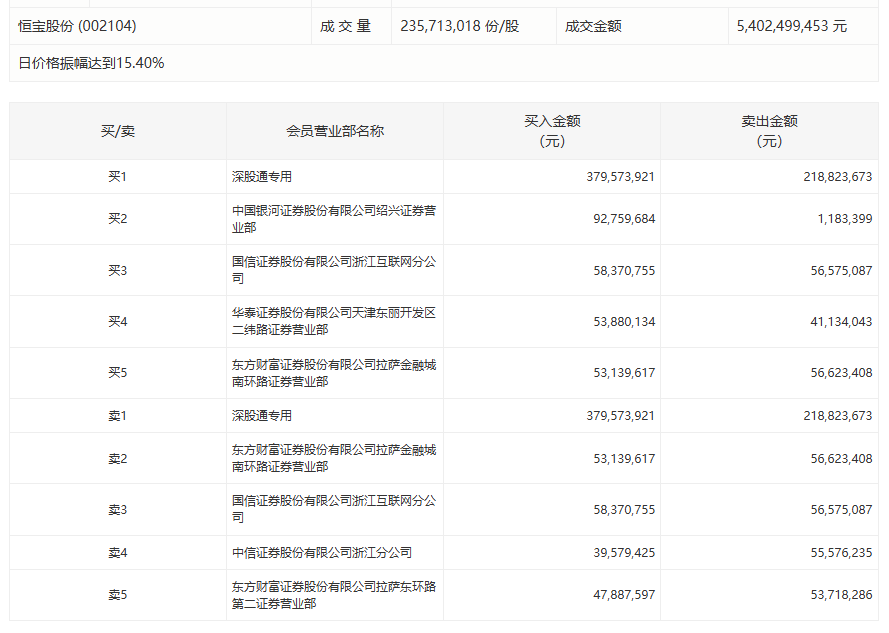Select 东方财富证券拉萨金融城南环路证券营业部

point(336,372)
